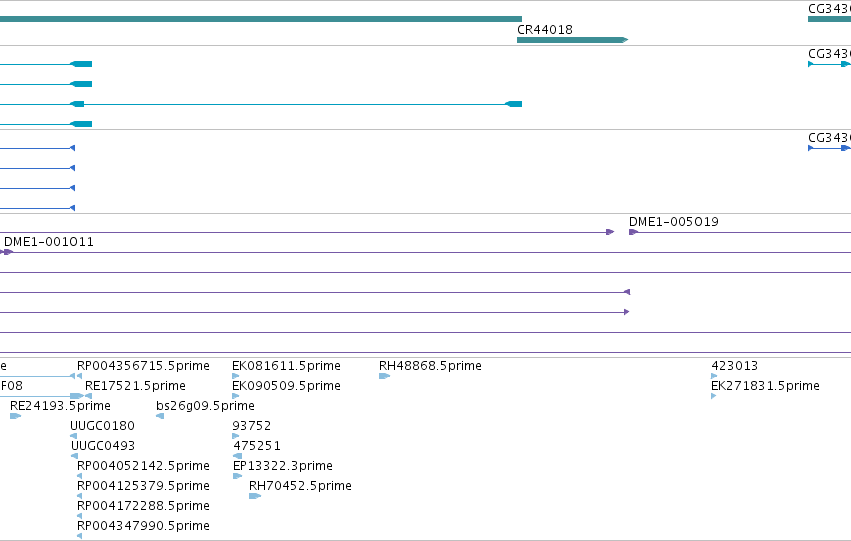This screenshot has width=851, height=541.
Task: Select the EK271831.5prime label
Action: tap(765, 386)
